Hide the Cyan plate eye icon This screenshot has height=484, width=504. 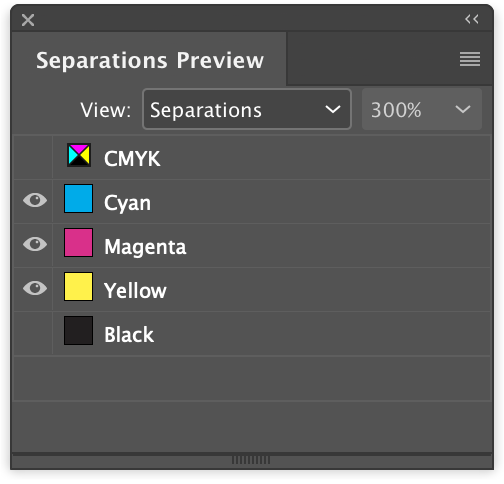coord(35,200)
